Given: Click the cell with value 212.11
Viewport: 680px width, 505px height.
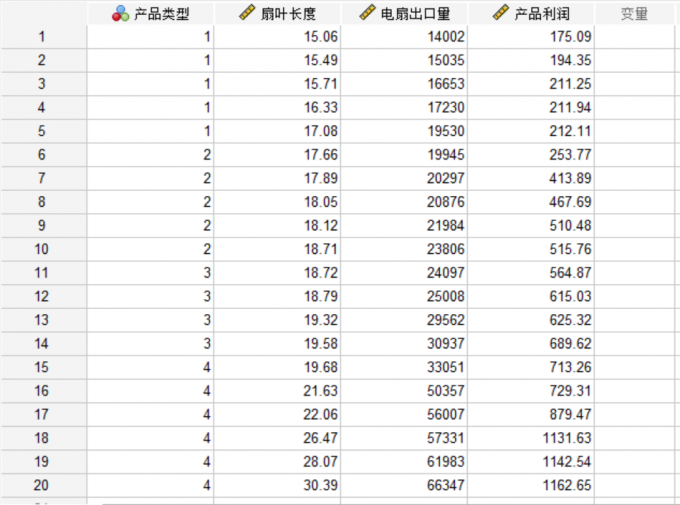Looking at the screenshot, I should coord(531,131).
